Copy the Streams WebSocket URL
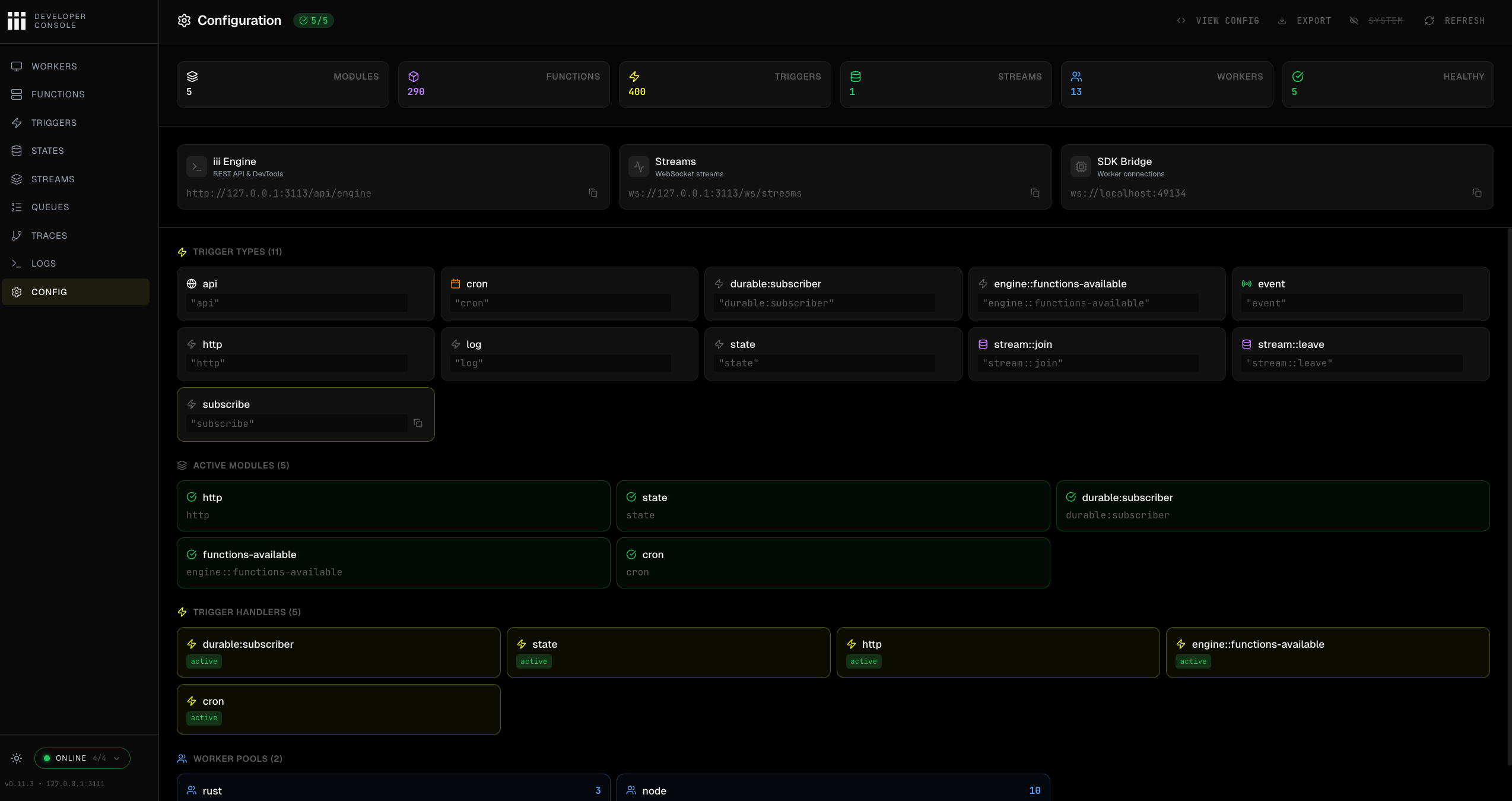Image resolution: width=1512 pixels, height=801 pixels. coord(1035,193)
